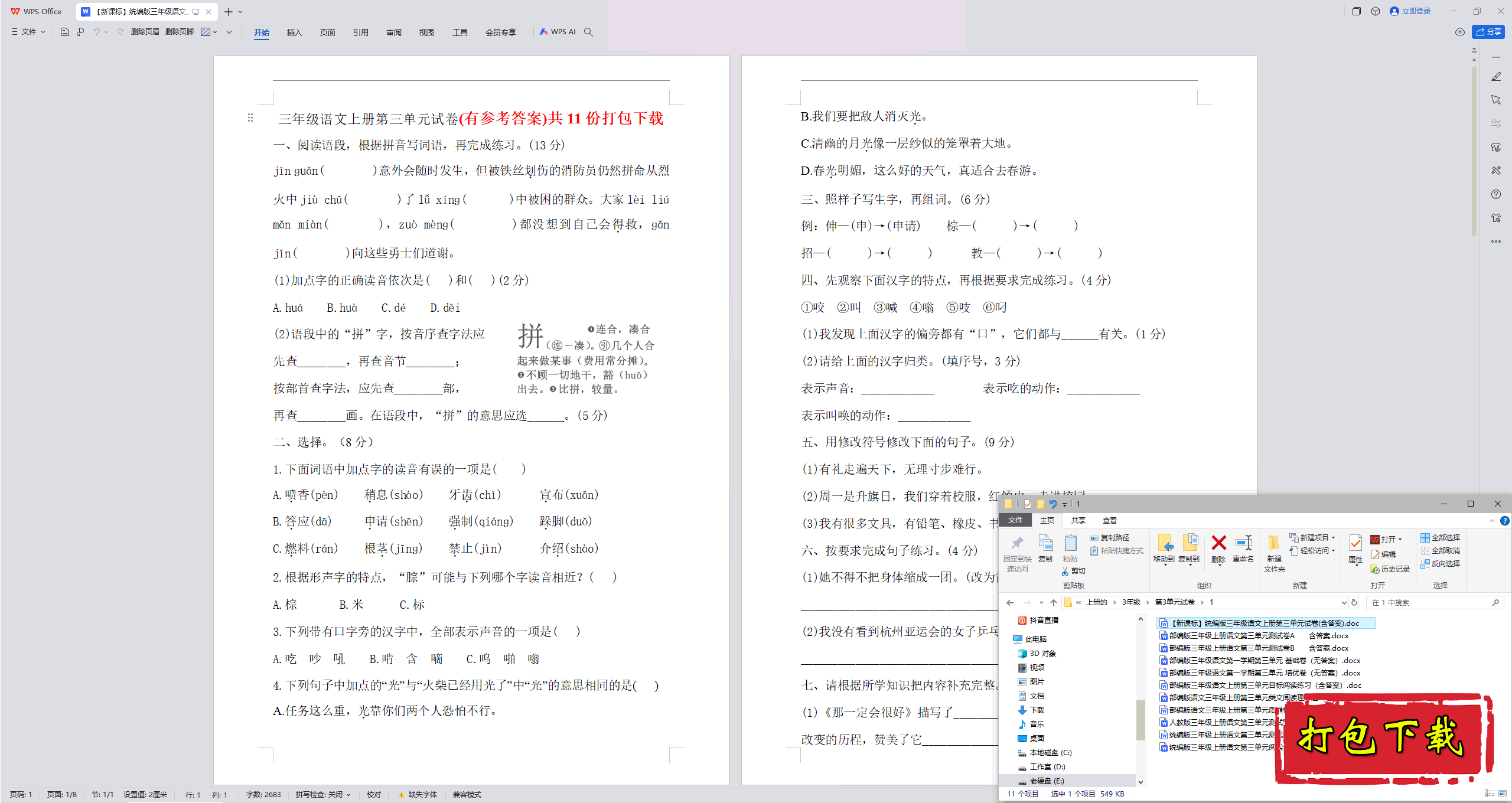This screenshot has height=803, width=1512.
Task: Expand the quick toolbar customize chevron
Action: [229, 32]
